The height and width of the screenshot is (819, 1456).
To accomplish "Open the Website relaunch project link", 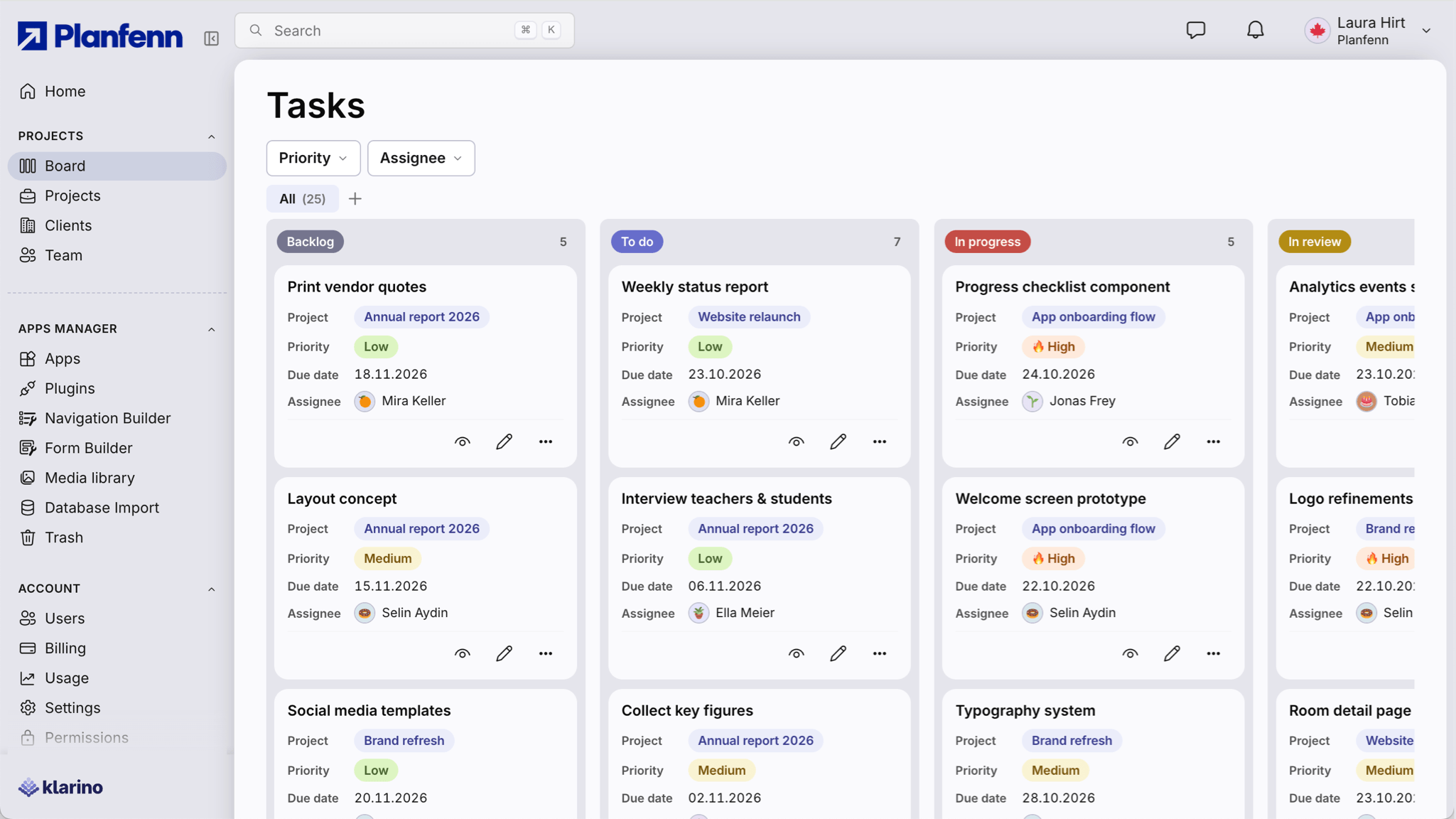I will click(x=749, y=317).
